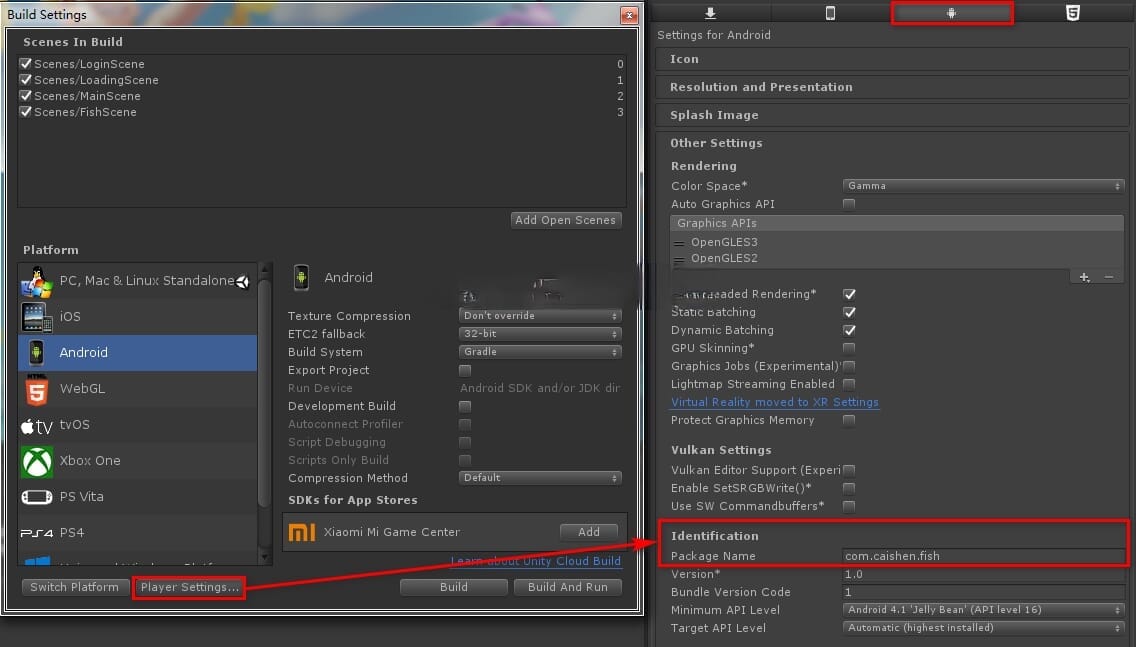Viewport: 1136px width, 647px height.
Task: Click the Bundle Version Code field
Action: tap(983, 593)
